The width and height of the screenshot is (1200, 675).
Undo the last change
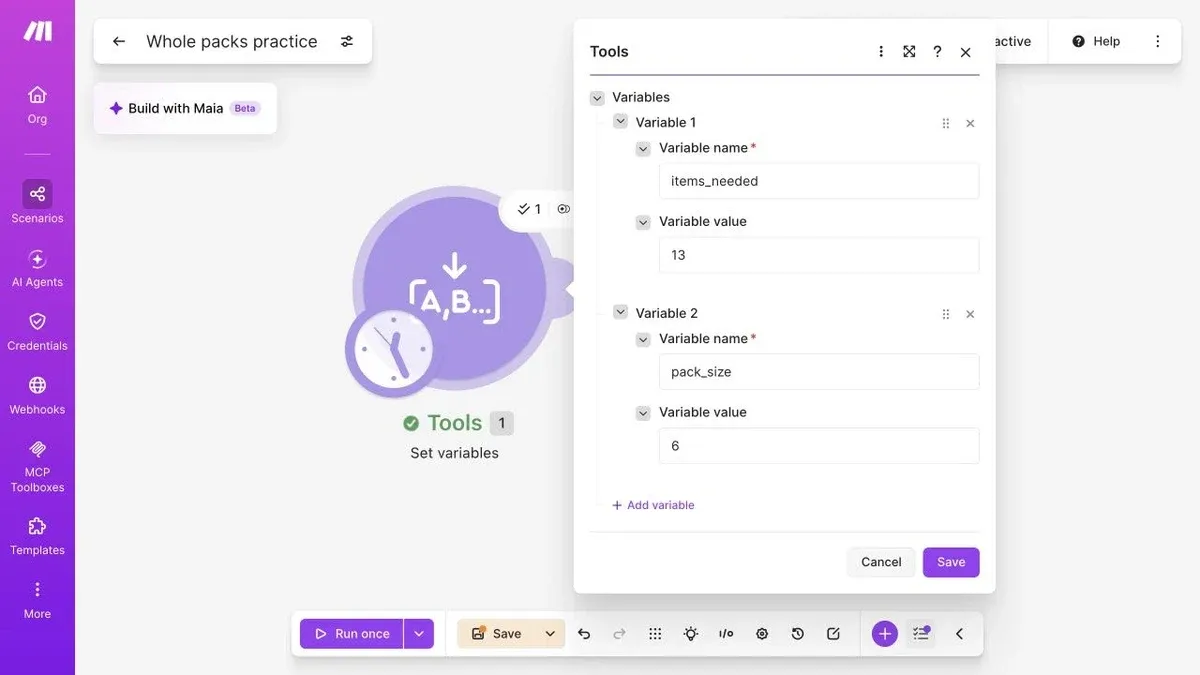point(584,634)
